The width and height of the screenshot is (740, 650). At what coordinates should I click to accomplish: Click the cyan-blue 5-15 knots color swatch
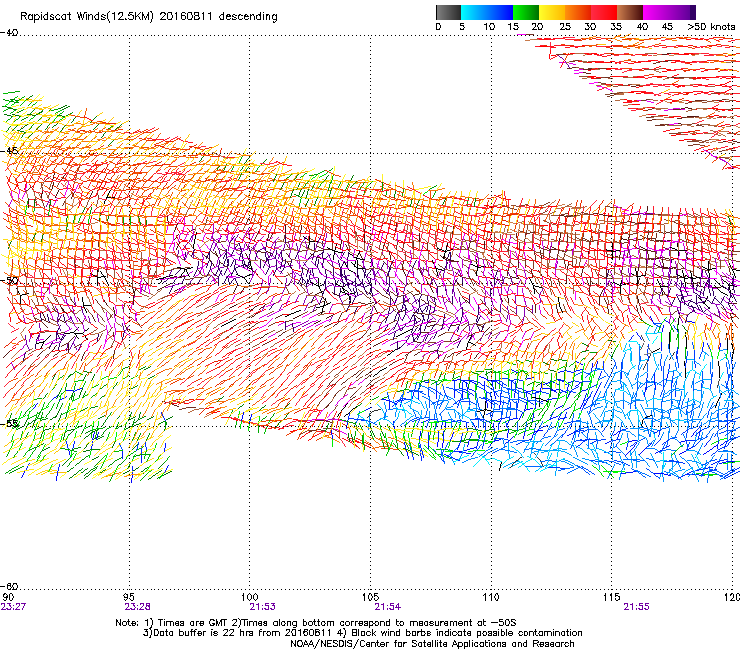coord(487,12)
